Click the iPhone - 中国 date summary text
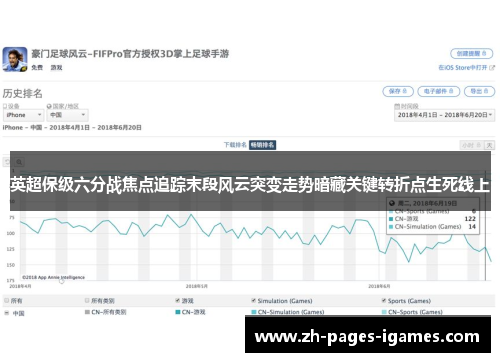This screenshot has height=362, width=500. (x=72, y=128)
